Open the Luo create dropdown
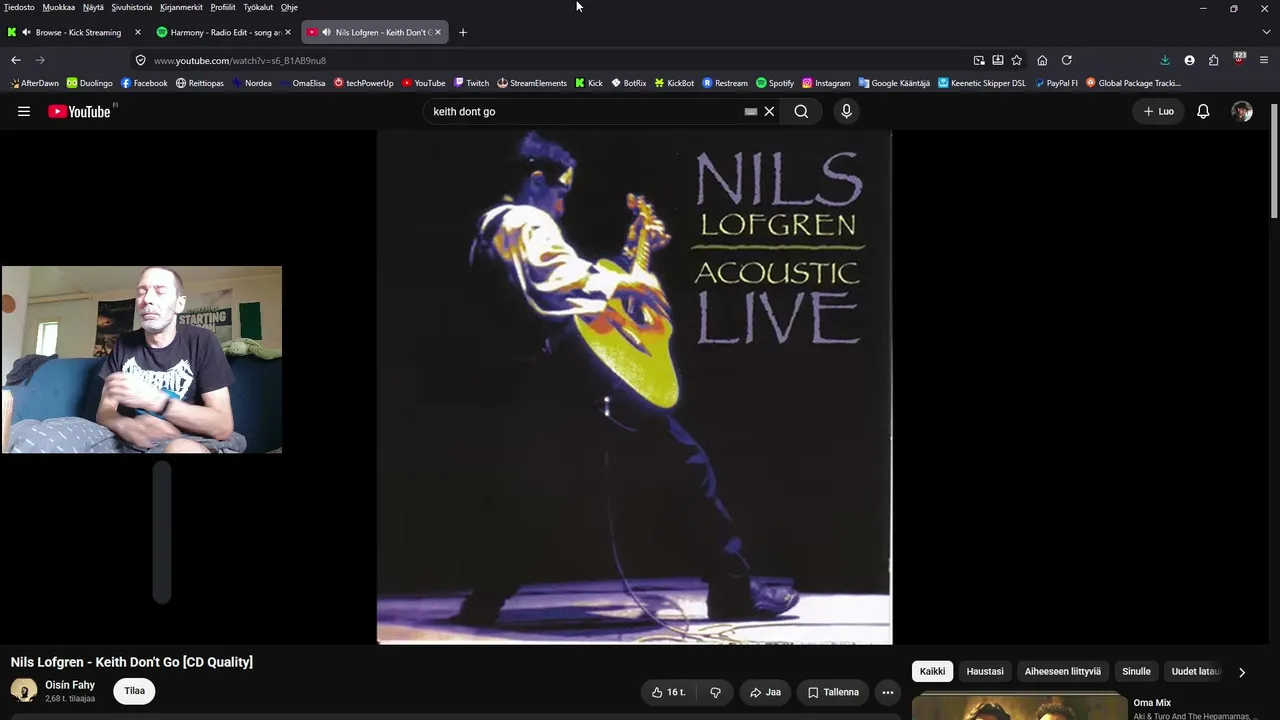The height and width of the screenshot is (720, 1280). click(x=1158, y=111)
